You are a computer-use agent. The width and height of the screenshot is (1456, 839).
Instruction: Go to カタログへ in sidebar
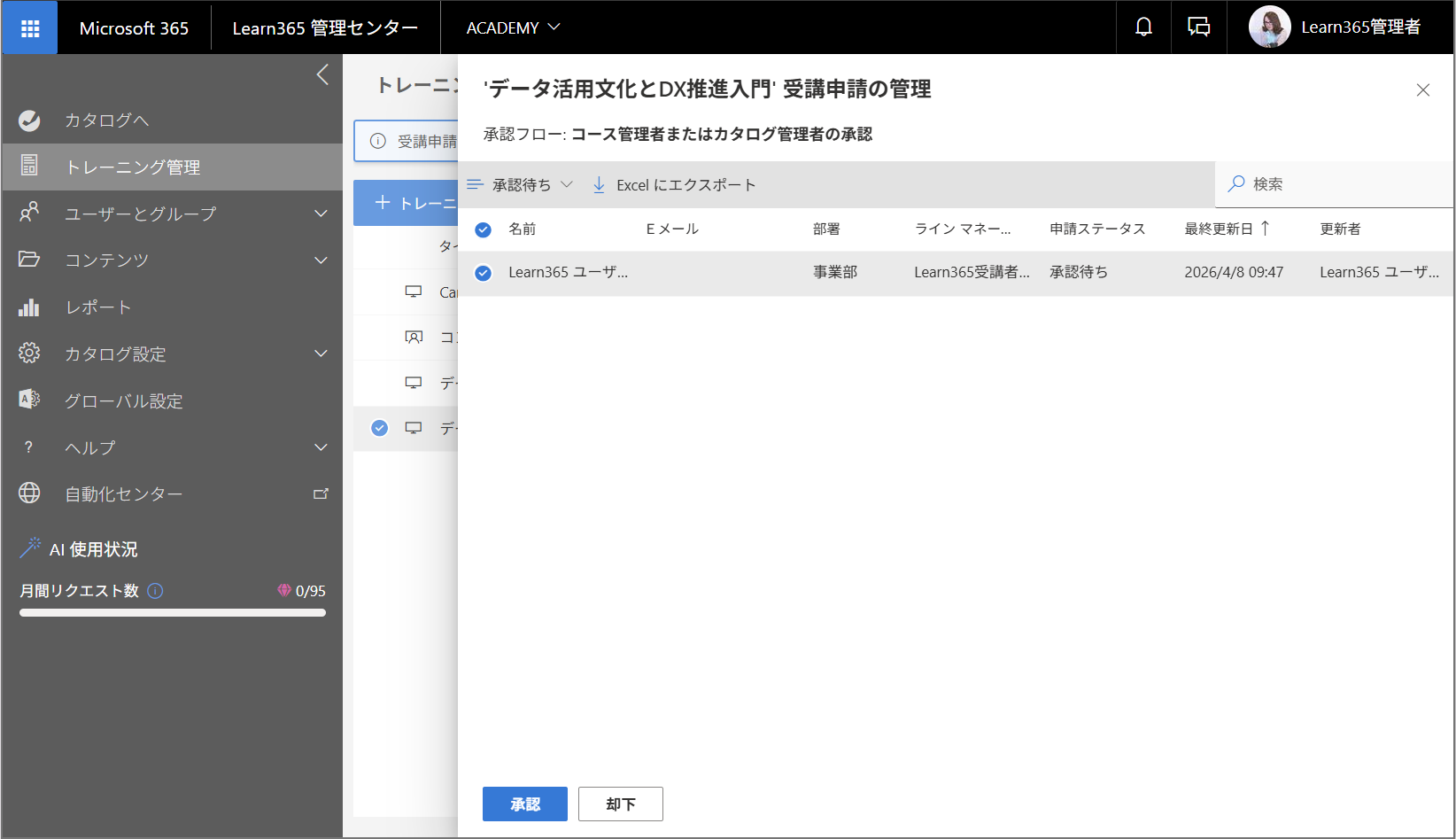click(x=173, y=120)
